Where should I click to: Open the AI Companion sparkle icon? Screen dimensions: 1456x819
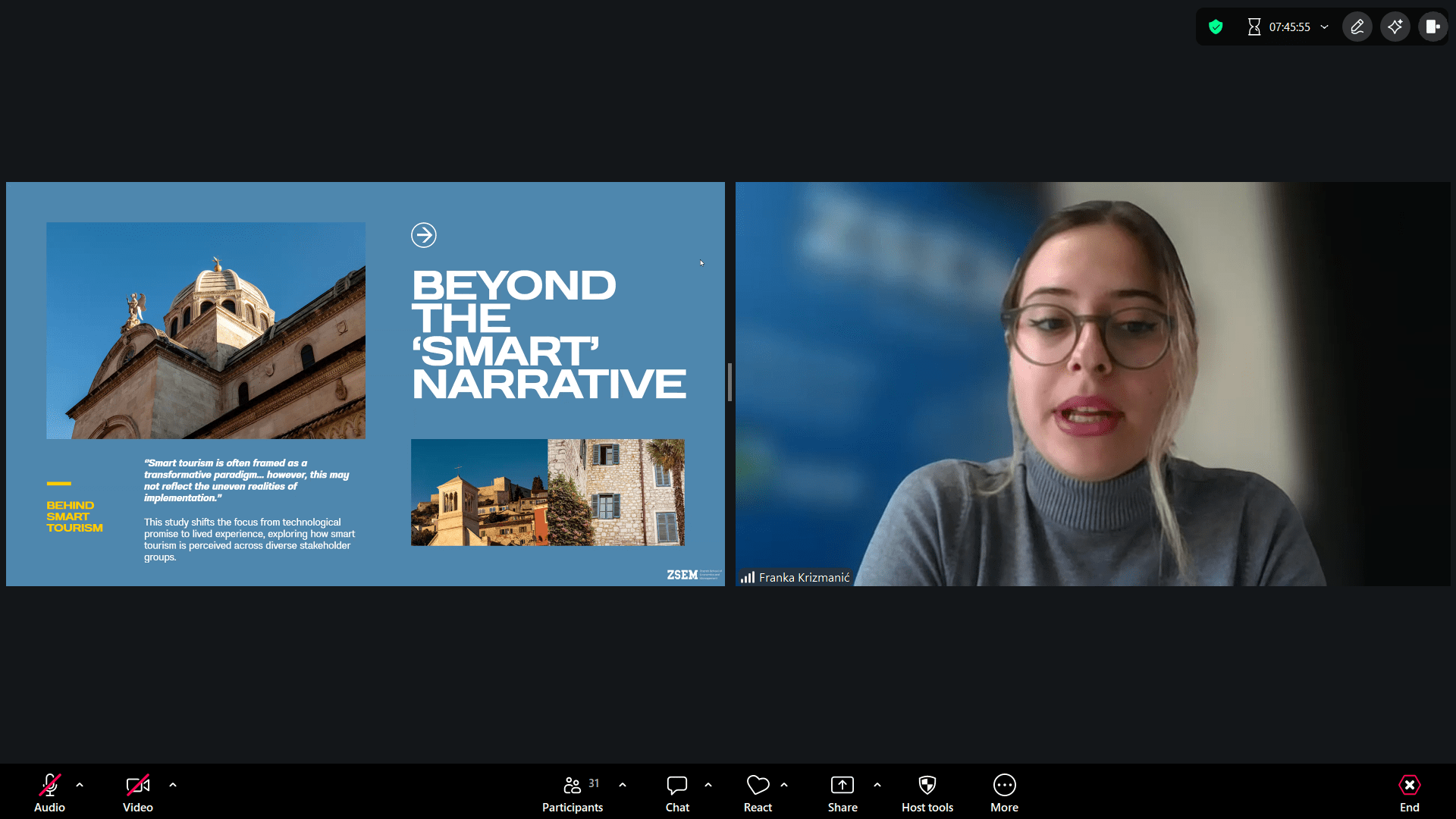click(1395, 27)
